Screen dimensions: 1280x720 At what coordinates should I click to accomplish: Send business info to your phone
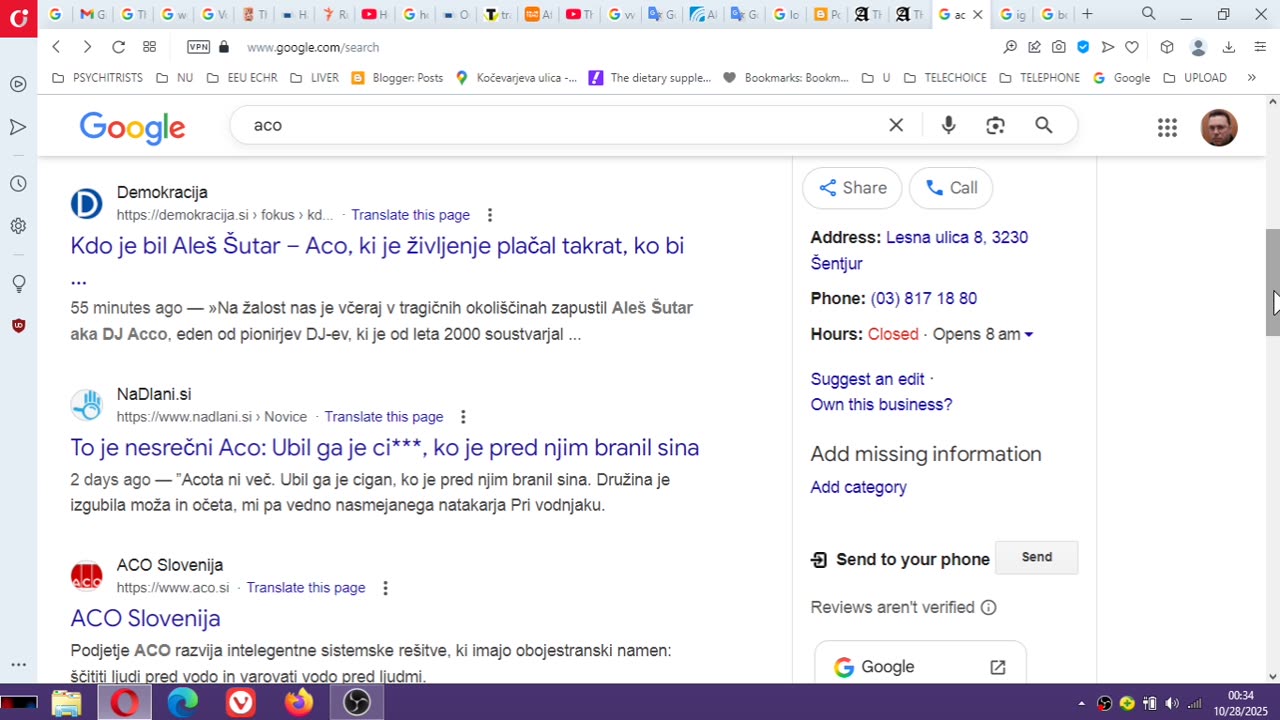1036,557
